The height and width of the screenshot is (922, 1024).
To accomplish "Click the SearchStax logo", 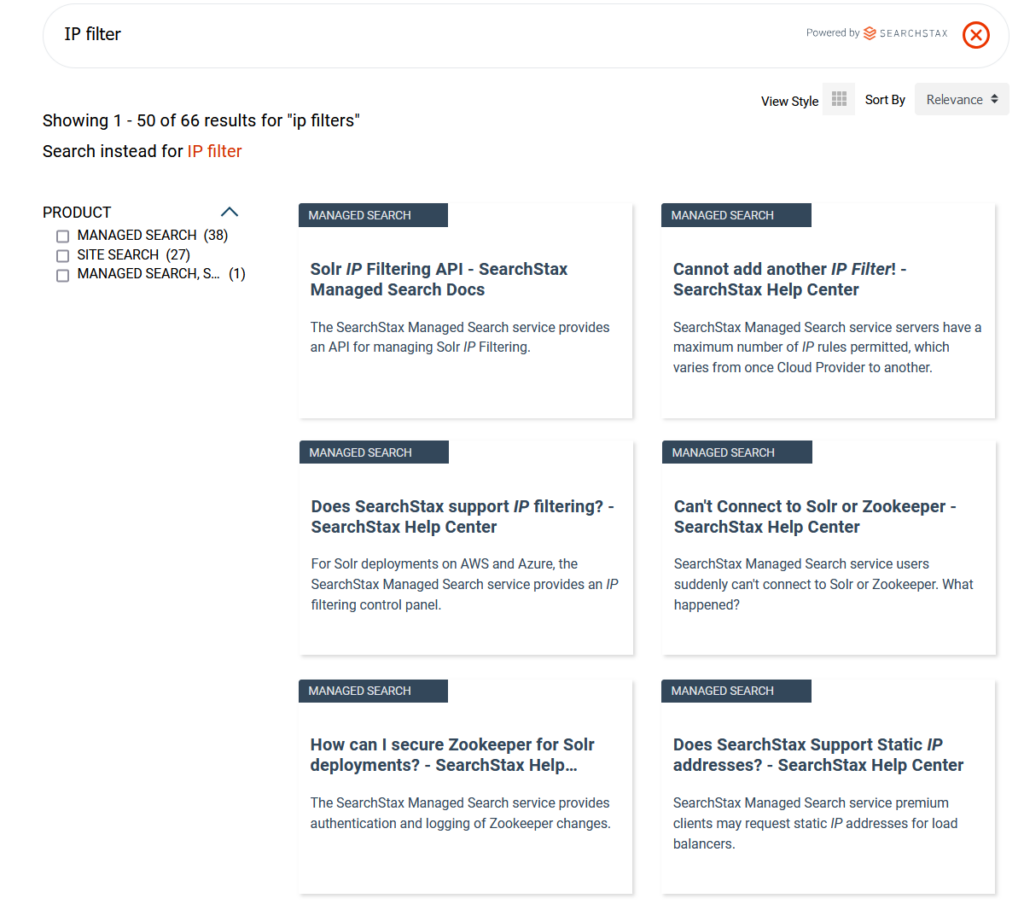I will click(905, 33).
